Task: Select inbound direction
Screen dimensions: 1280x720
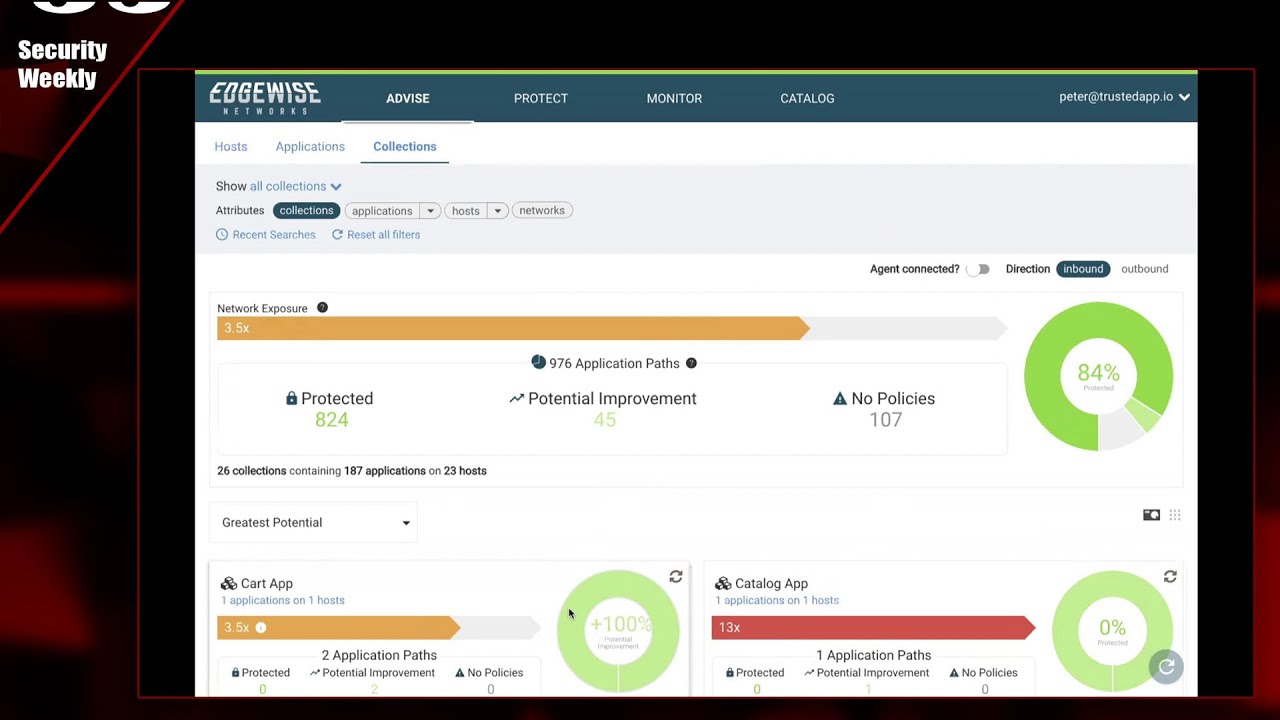Action: [1083, 269]
